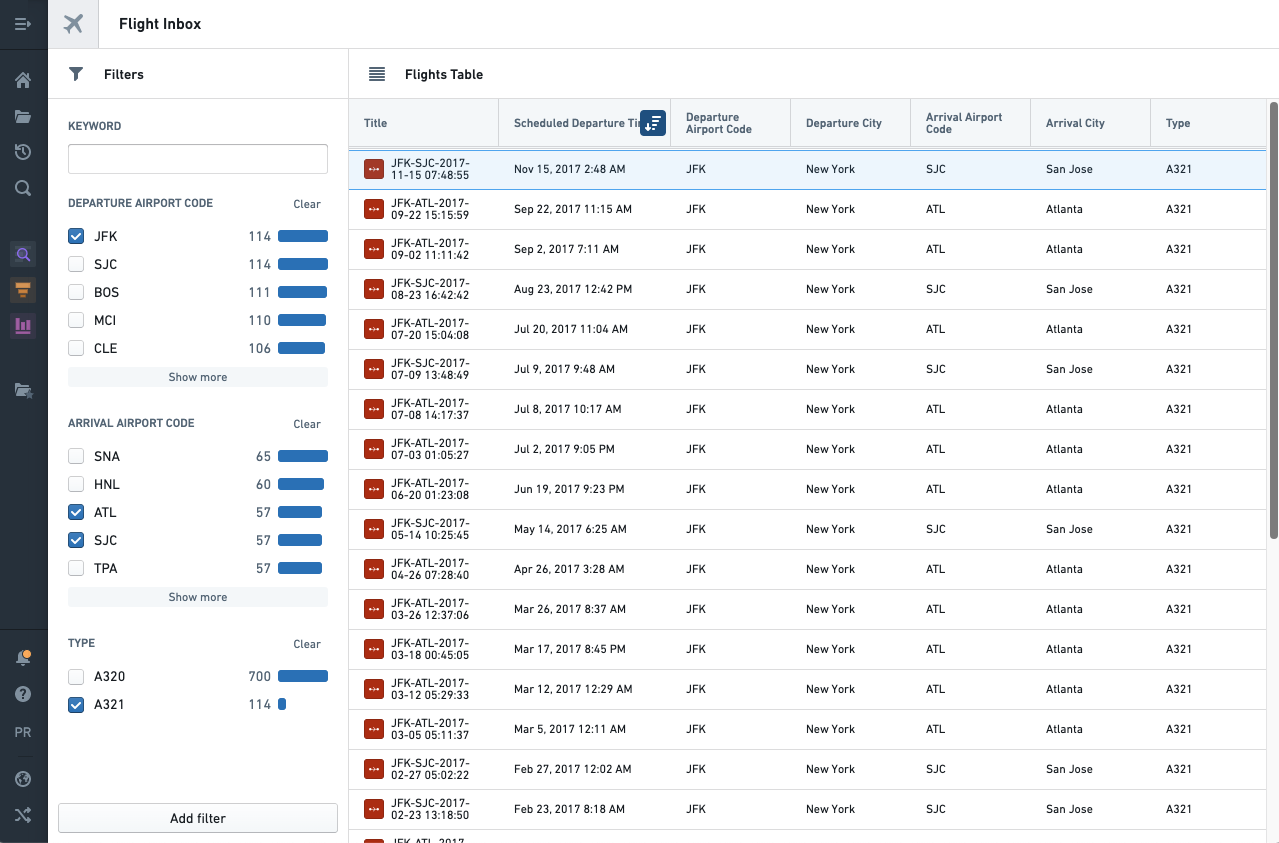
Task: Click the shuffle arrows icon in sidebar
Action: point(23,815)
